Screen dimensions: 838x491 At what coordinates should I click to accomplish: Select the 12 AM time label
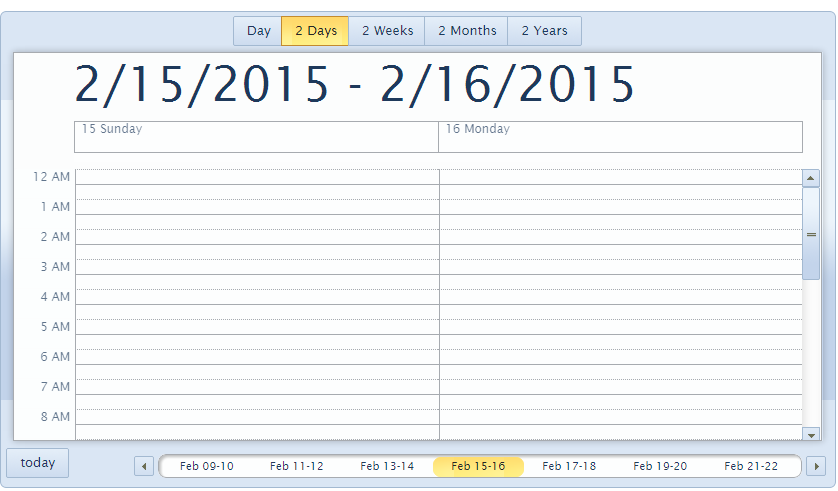[x=51, y=177]
